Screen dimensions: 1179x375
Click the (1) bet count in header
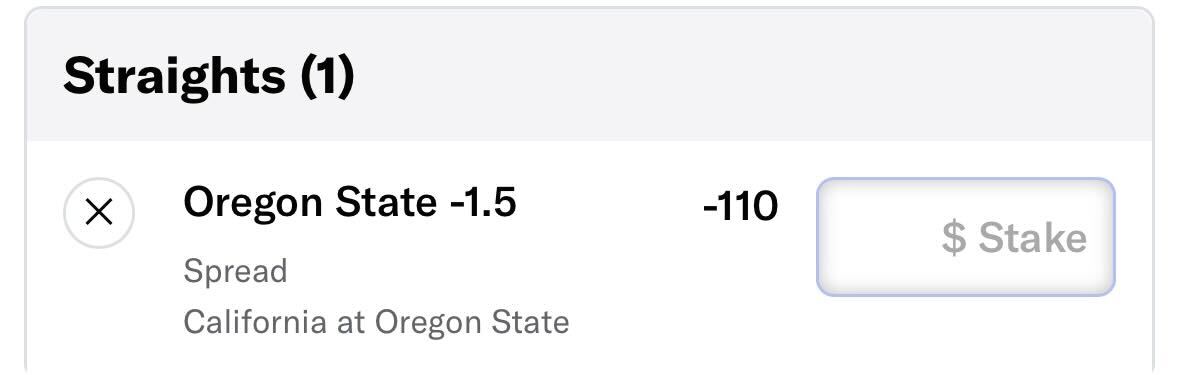tap(327, 76)
